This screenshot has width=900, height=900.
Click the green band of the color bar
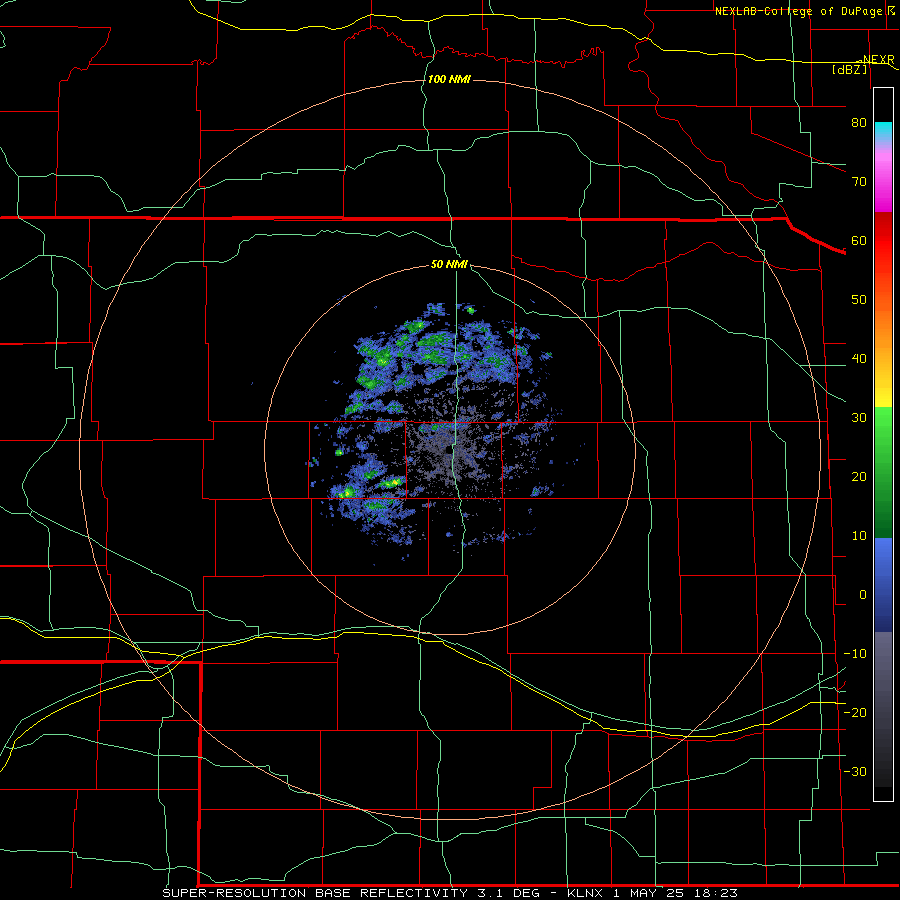(x=883, y=472)
